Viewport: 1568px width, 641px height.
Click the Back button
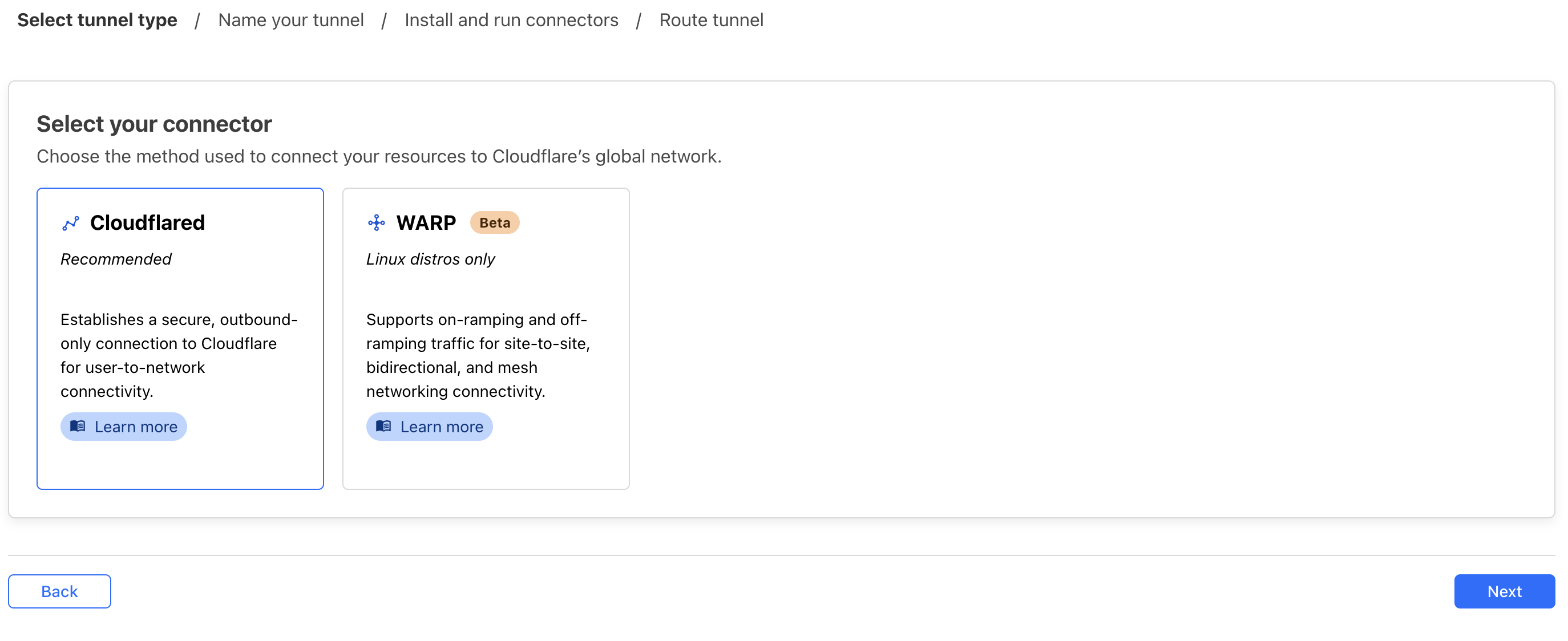coord(59,590)
